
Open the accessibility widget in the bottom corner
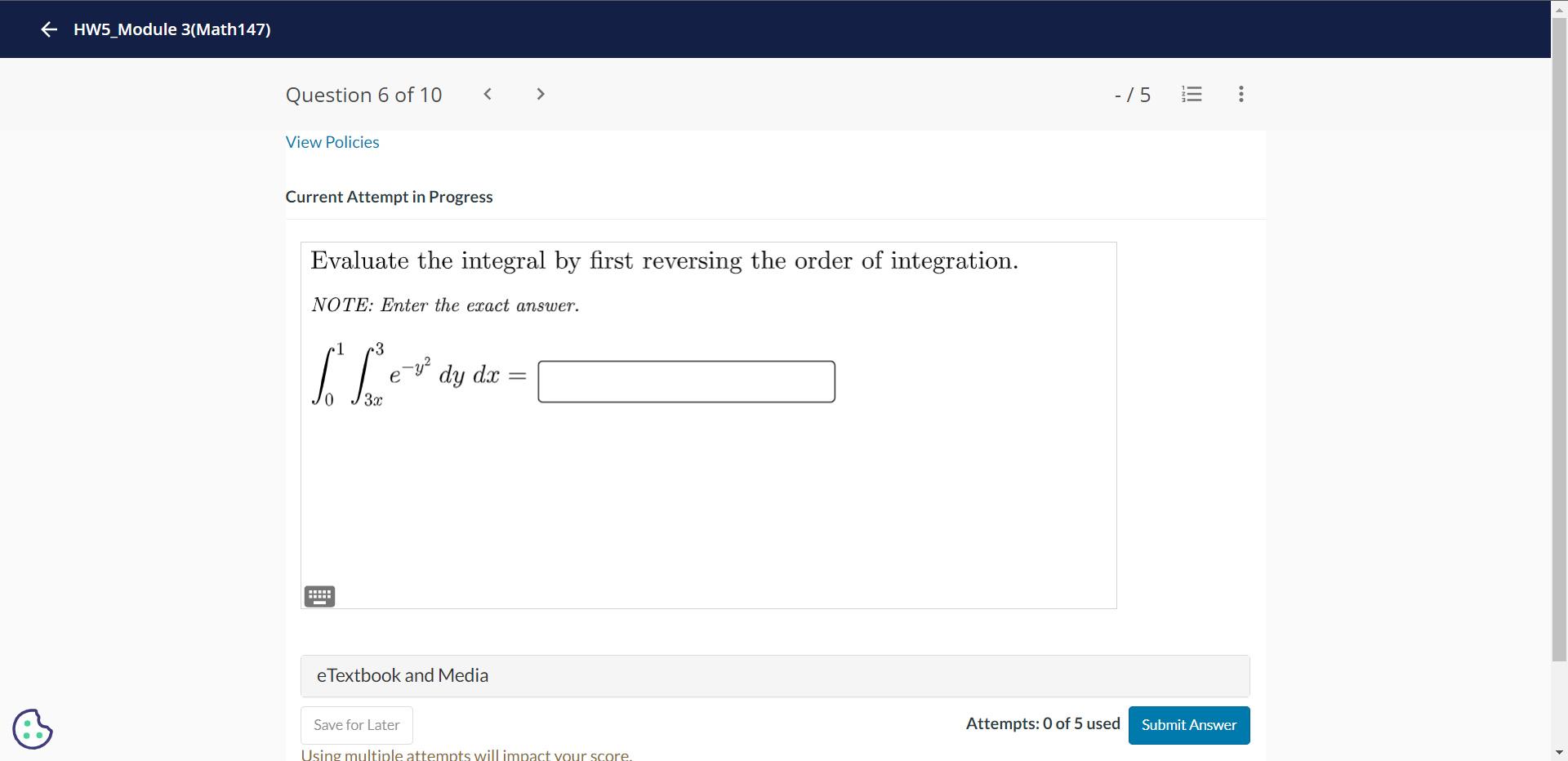click(32, 728)
